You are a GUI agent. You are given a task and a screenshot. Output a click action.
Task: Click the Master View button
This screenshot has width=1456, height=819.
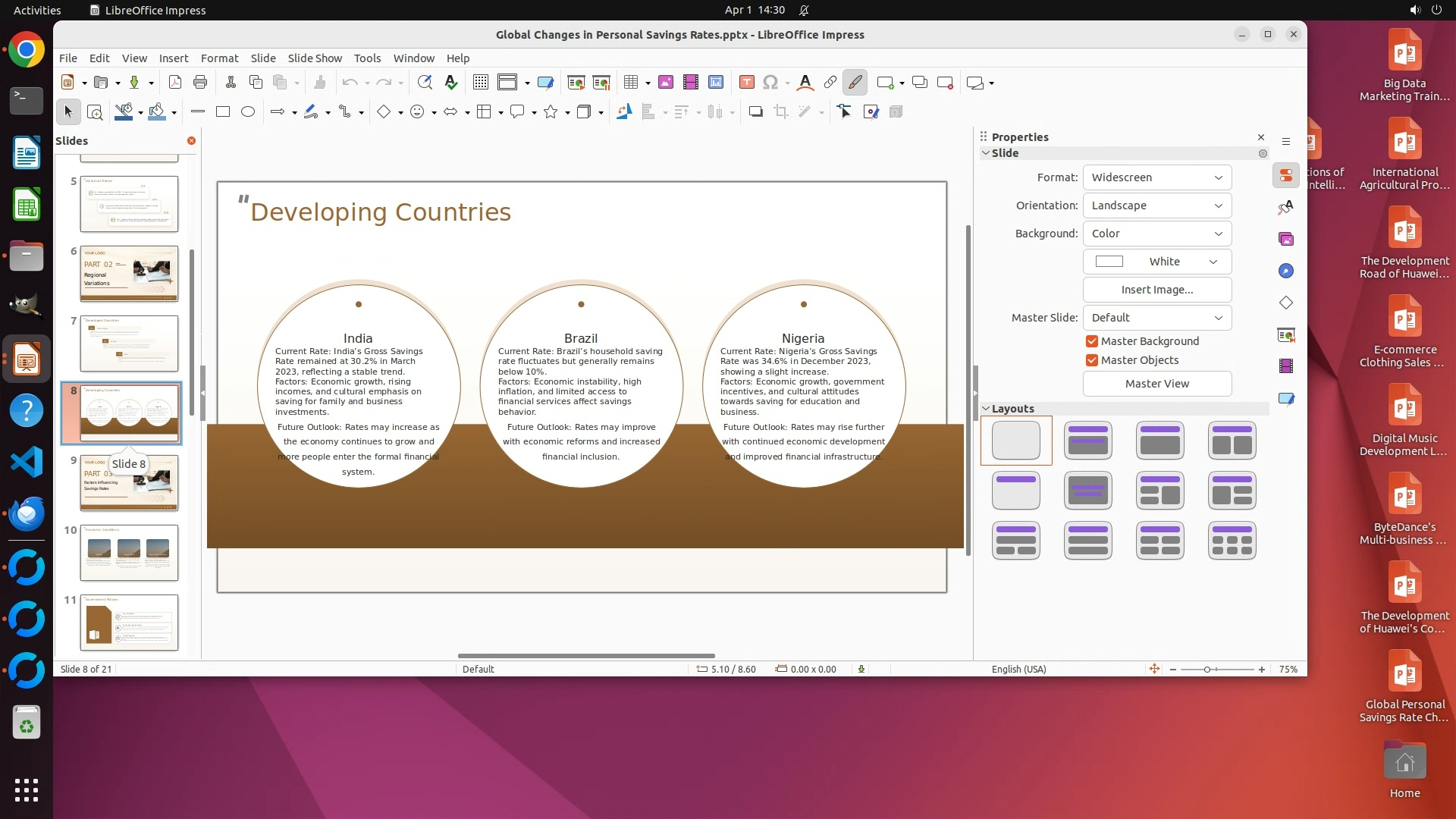coord(1156,384)
